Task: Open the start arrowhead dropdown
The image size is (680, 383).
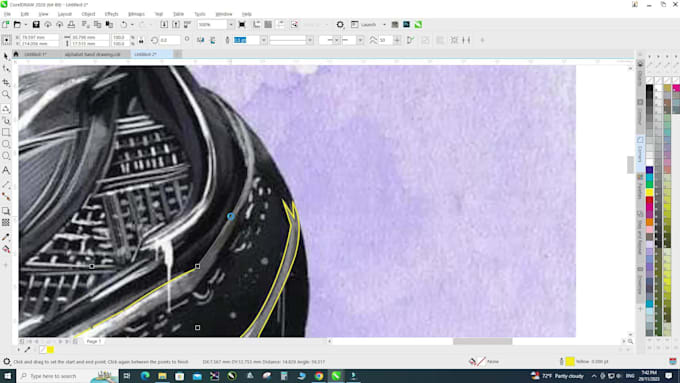Action: tap(336, 40)
